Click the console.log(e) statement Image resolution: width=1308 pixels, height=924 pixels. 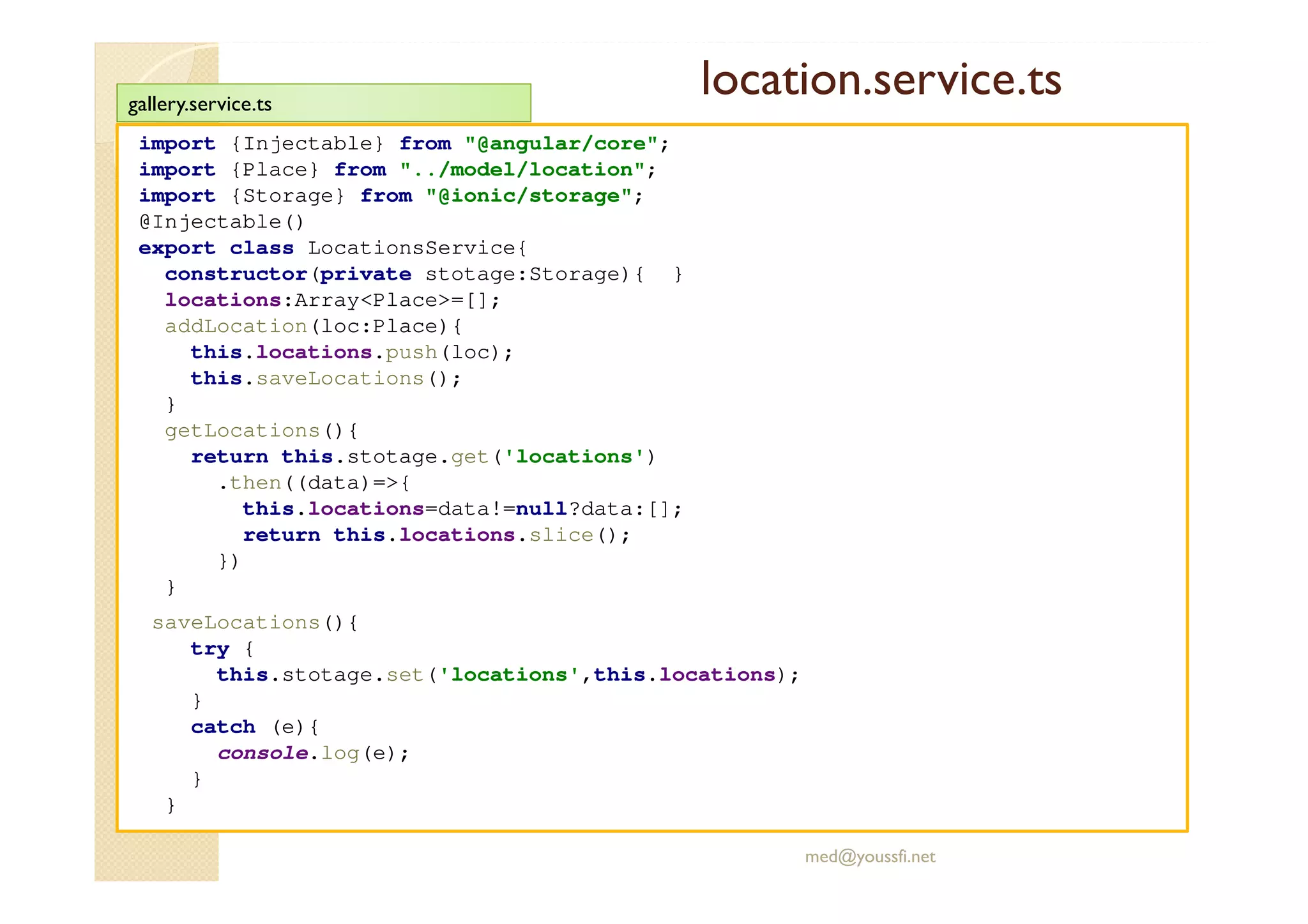pos(314,754)
